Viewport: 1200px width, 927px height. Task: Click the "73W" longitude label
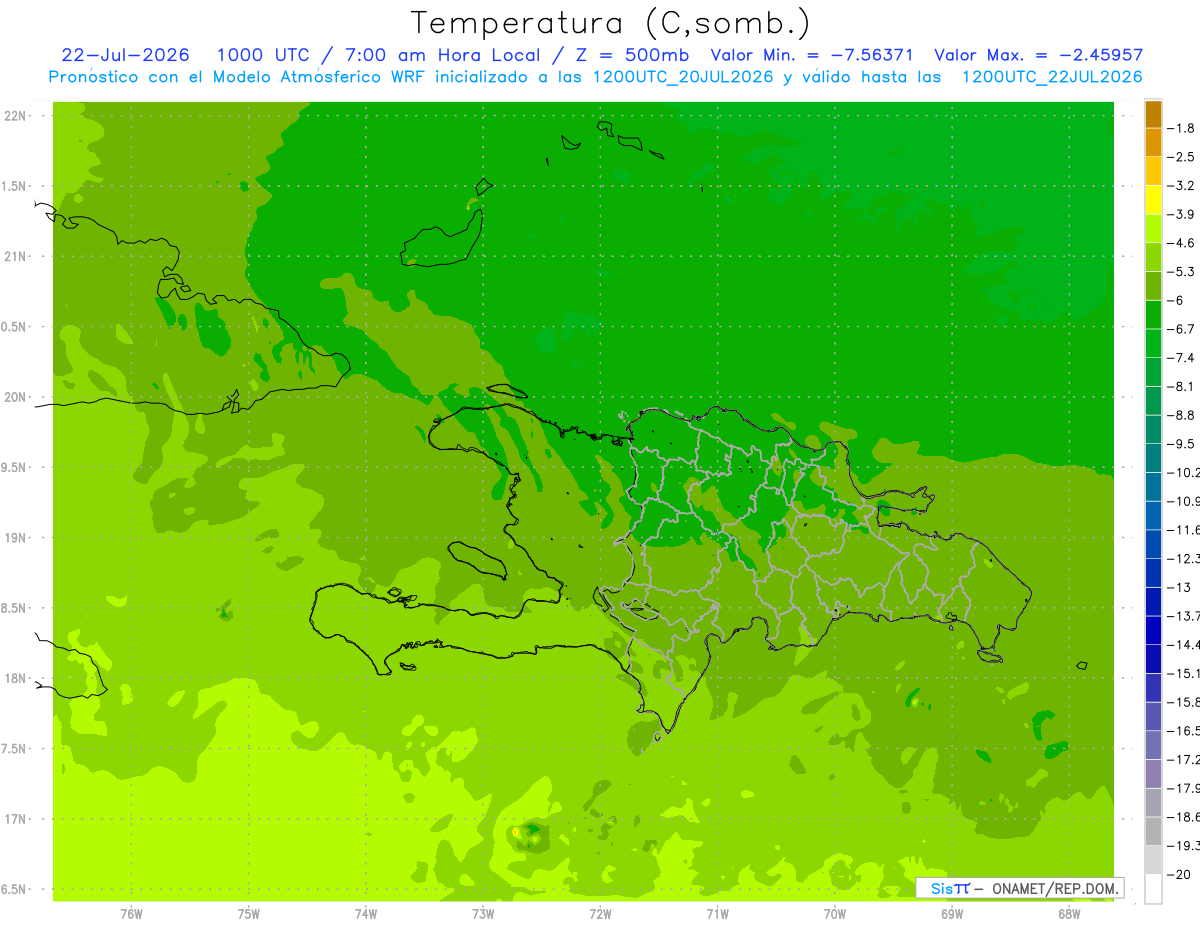pos(483,914)
